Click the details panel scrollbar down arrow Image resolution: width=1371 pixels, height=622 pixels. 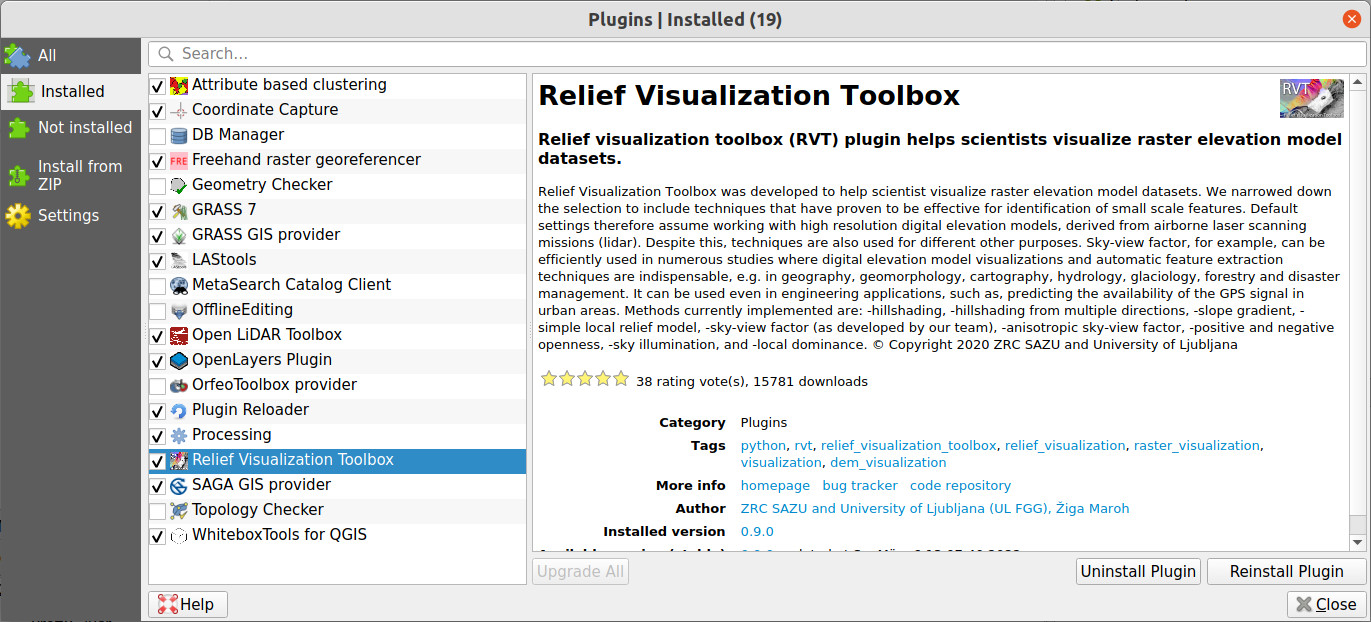point(1358,542)
